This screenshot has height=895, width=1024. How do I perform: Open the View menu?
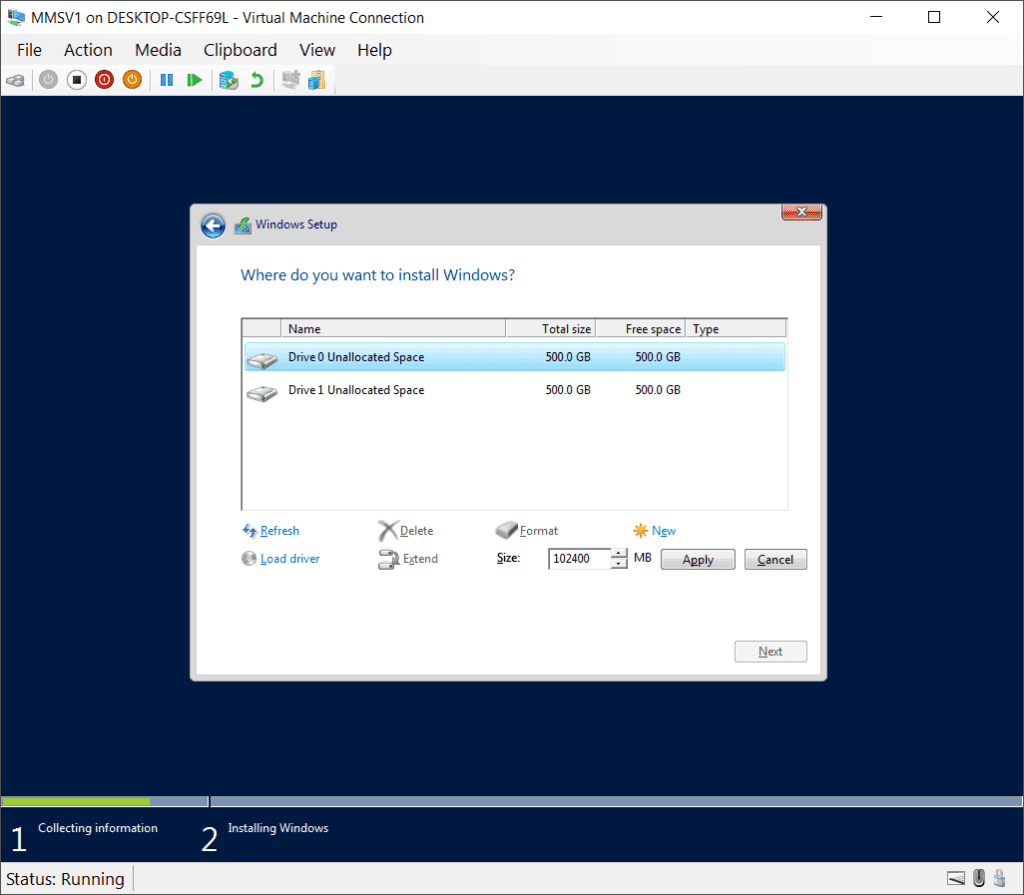pos(317,50)
